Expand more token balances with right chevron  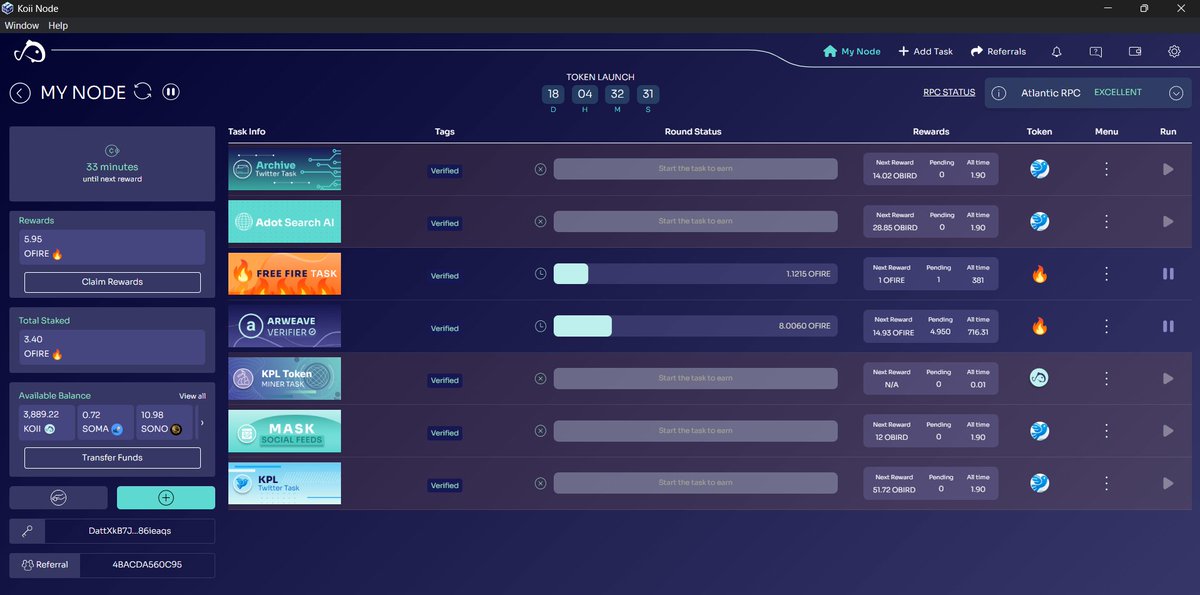(201, 422)
